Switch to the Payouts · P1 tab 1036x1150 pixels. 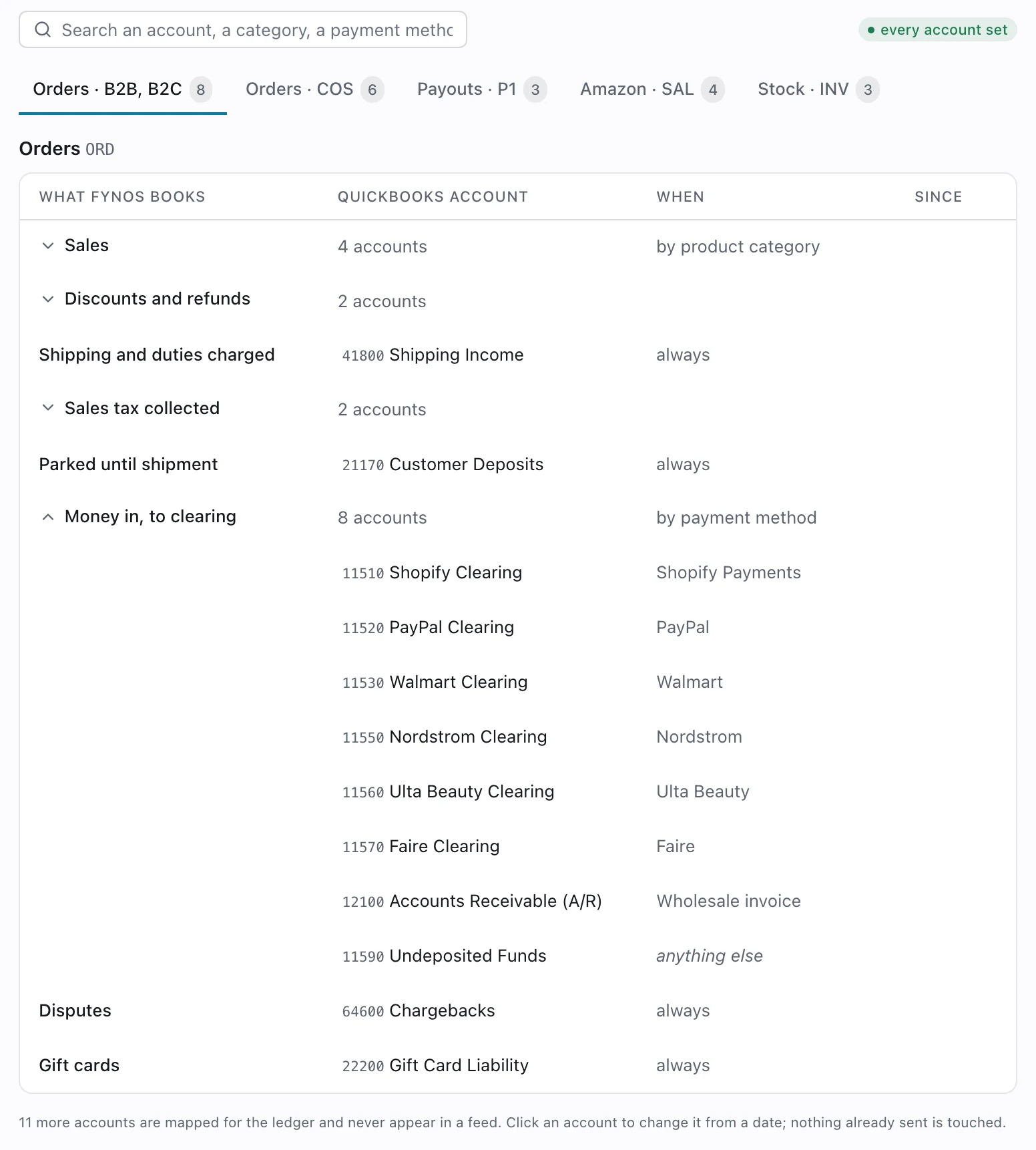(482, 89)
